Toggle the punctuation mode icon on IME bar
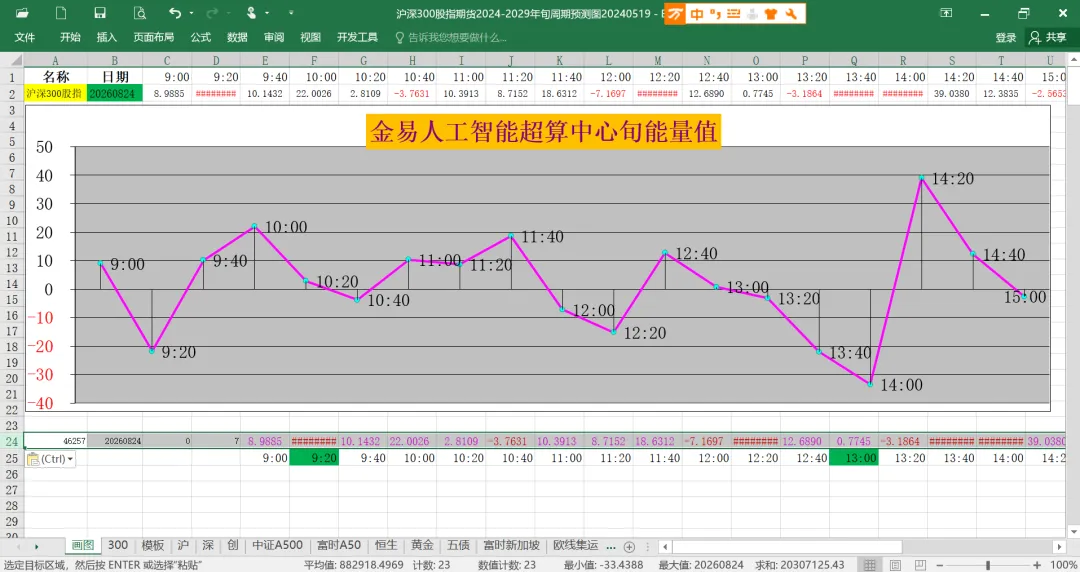Screen dimensions: 1080x572 pos(716,14)
